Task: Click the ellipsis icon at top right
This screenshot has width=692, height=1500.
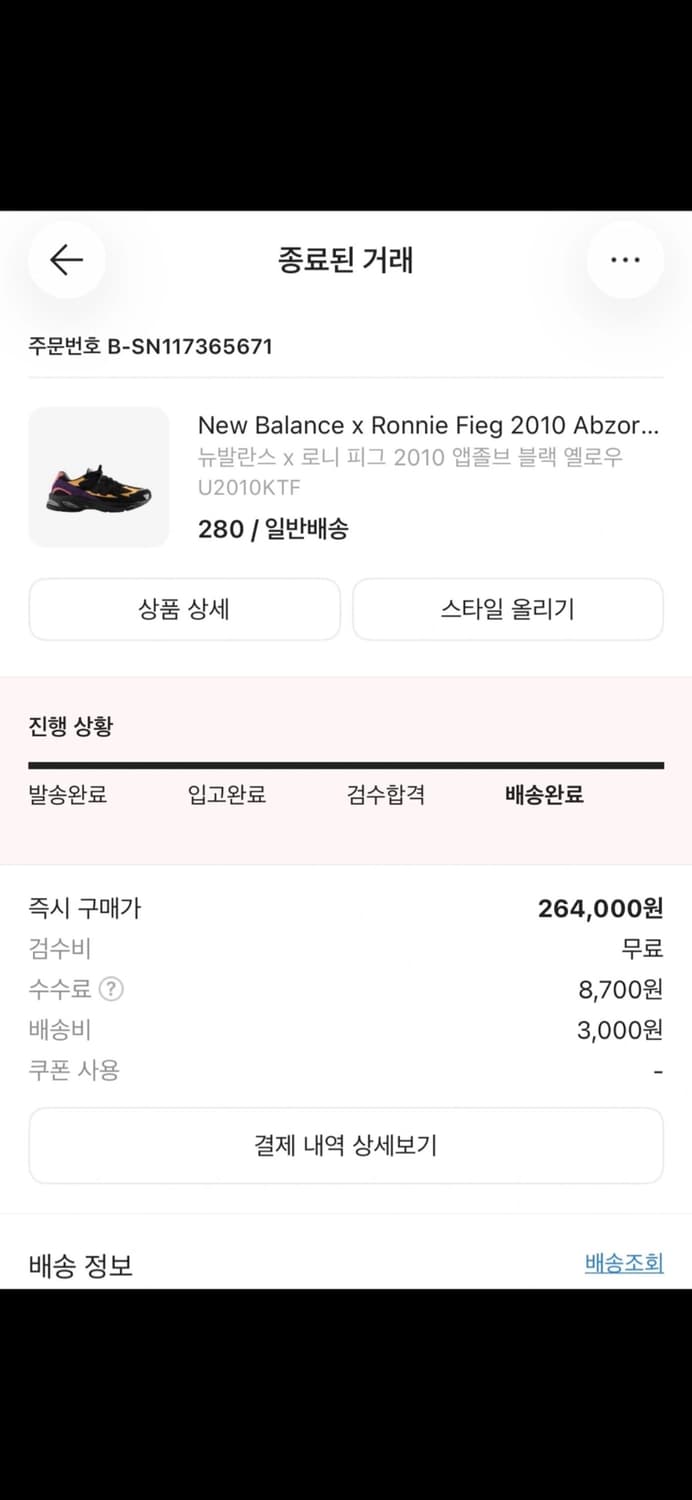Action: [625, 259]
